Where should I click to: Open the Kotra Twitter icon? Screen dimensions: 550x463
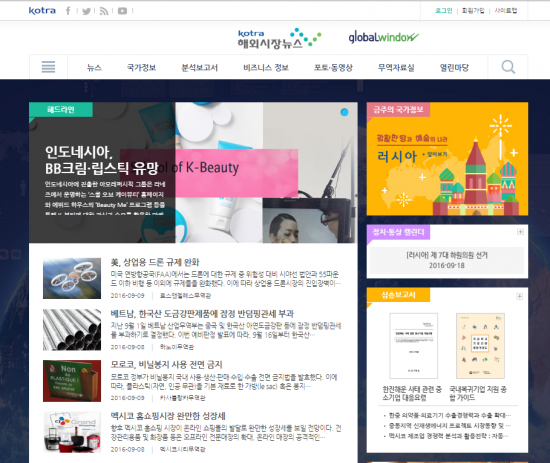[86, 11]
